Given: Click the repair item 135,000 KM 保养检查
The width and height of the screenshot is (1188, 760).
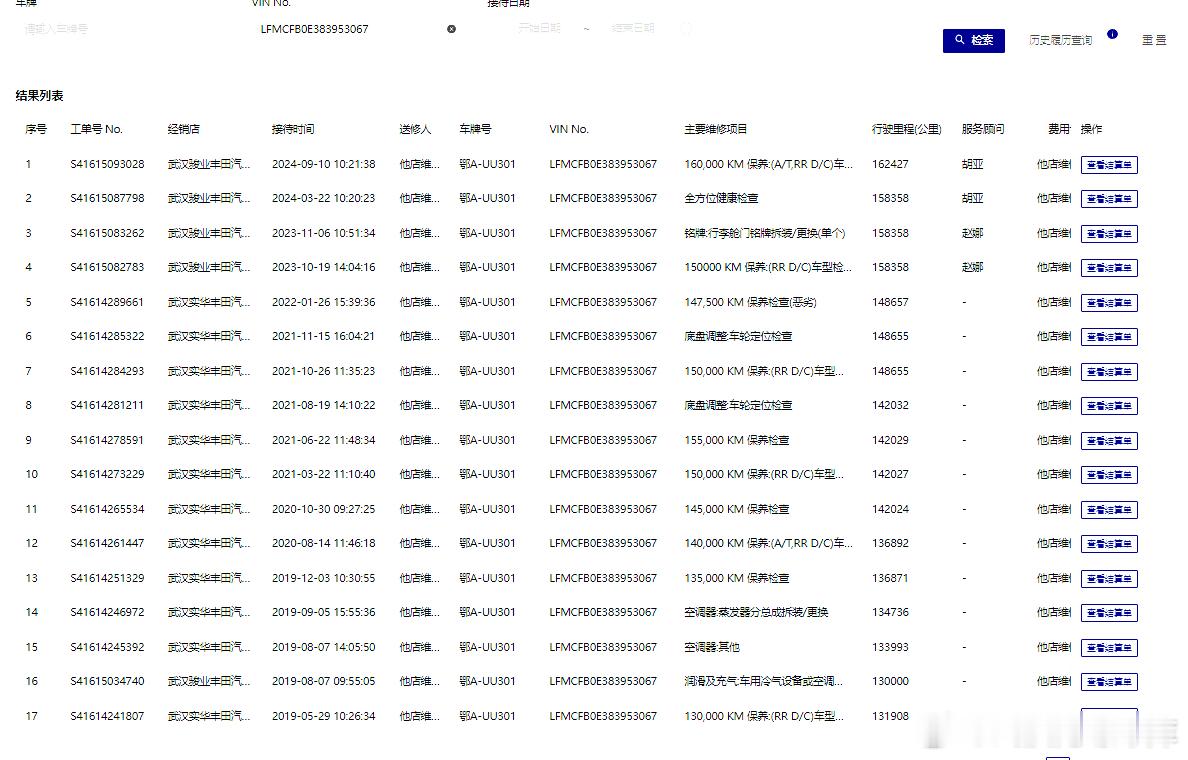Looking at the screenshot, I should coord(736,578).
